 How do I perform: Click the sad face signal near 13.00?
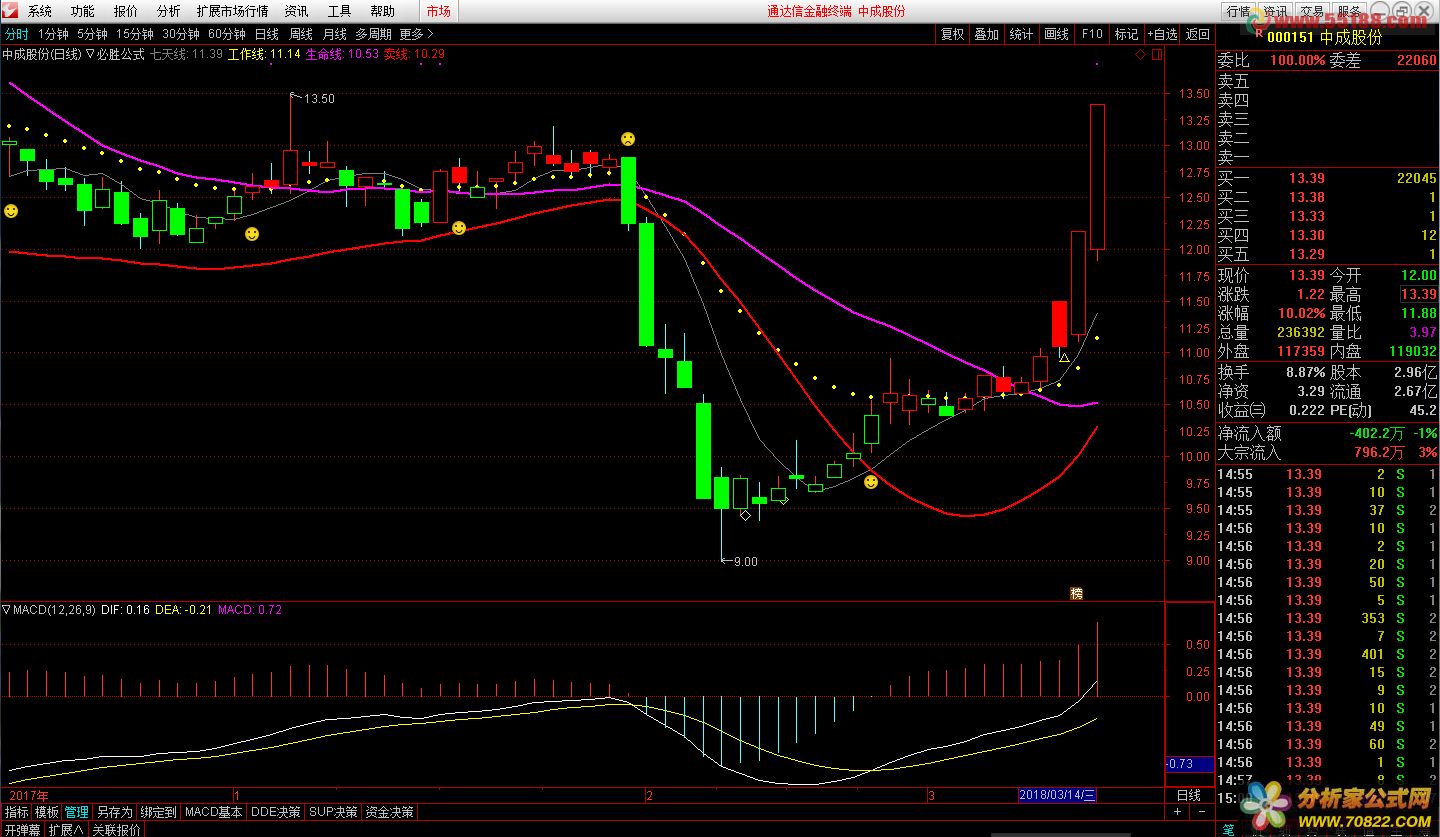point(627,138)
